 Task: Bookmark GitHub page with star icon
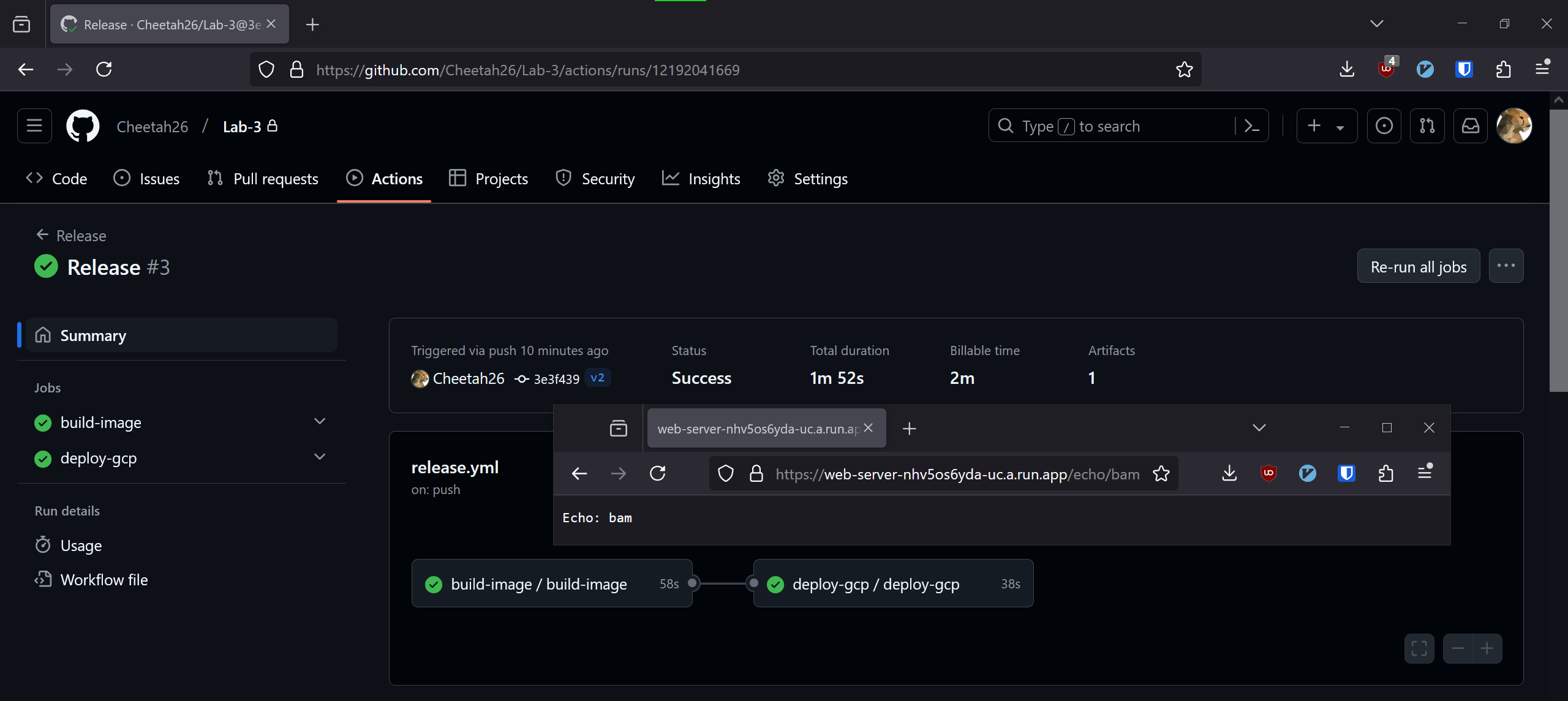[x=1184, y=69]
